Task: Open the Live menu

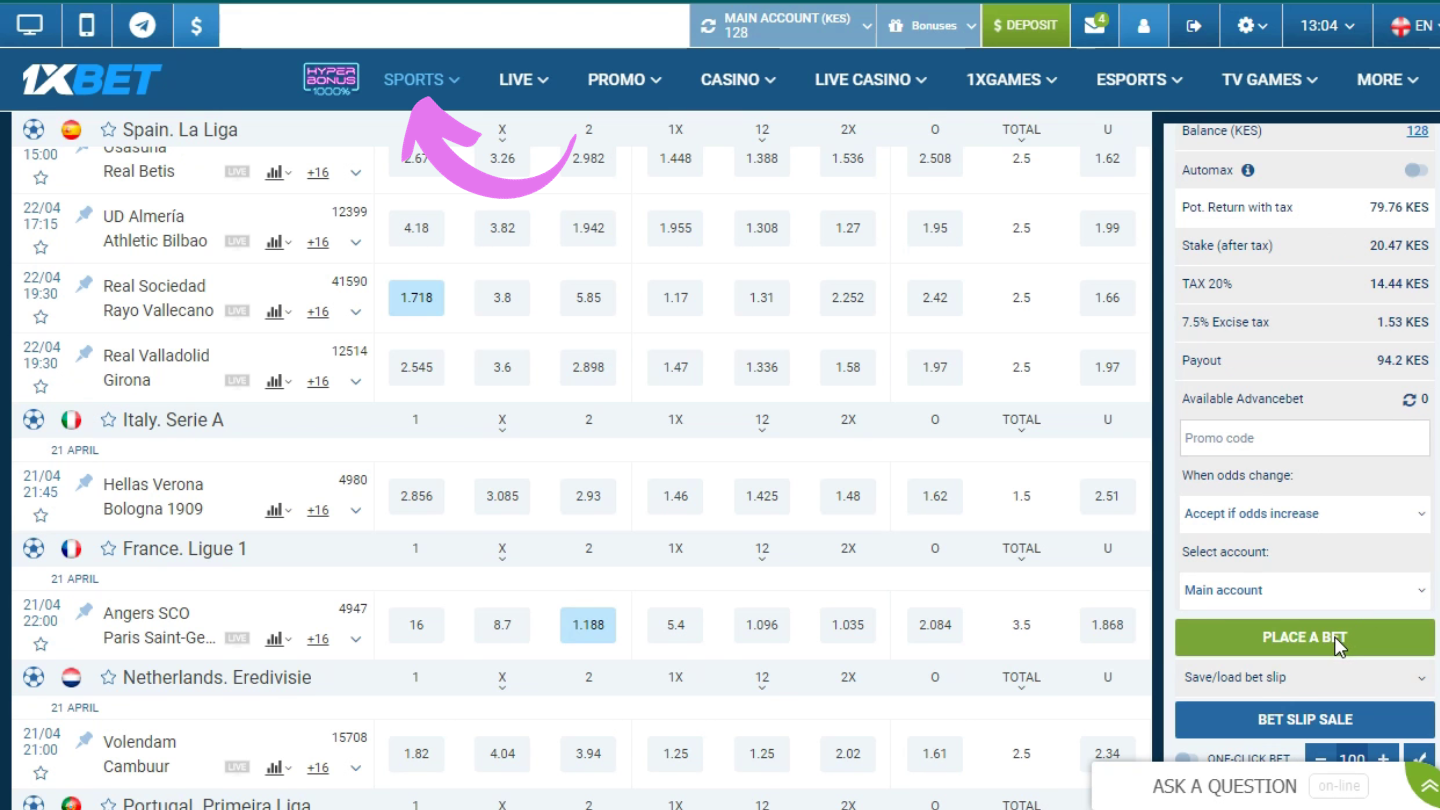Action: coord(524,79)
